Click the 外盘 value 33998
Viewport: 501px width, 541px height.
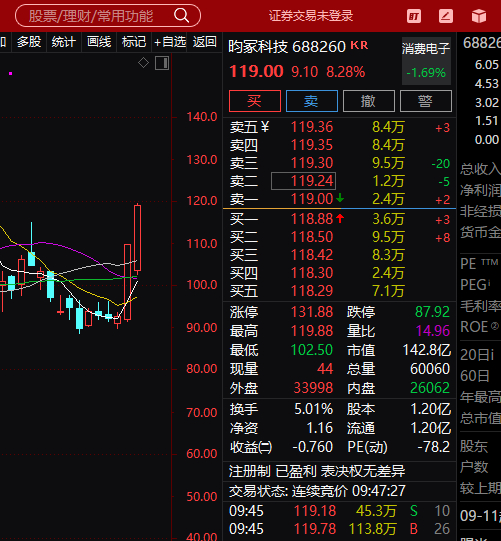click(313, 388)
